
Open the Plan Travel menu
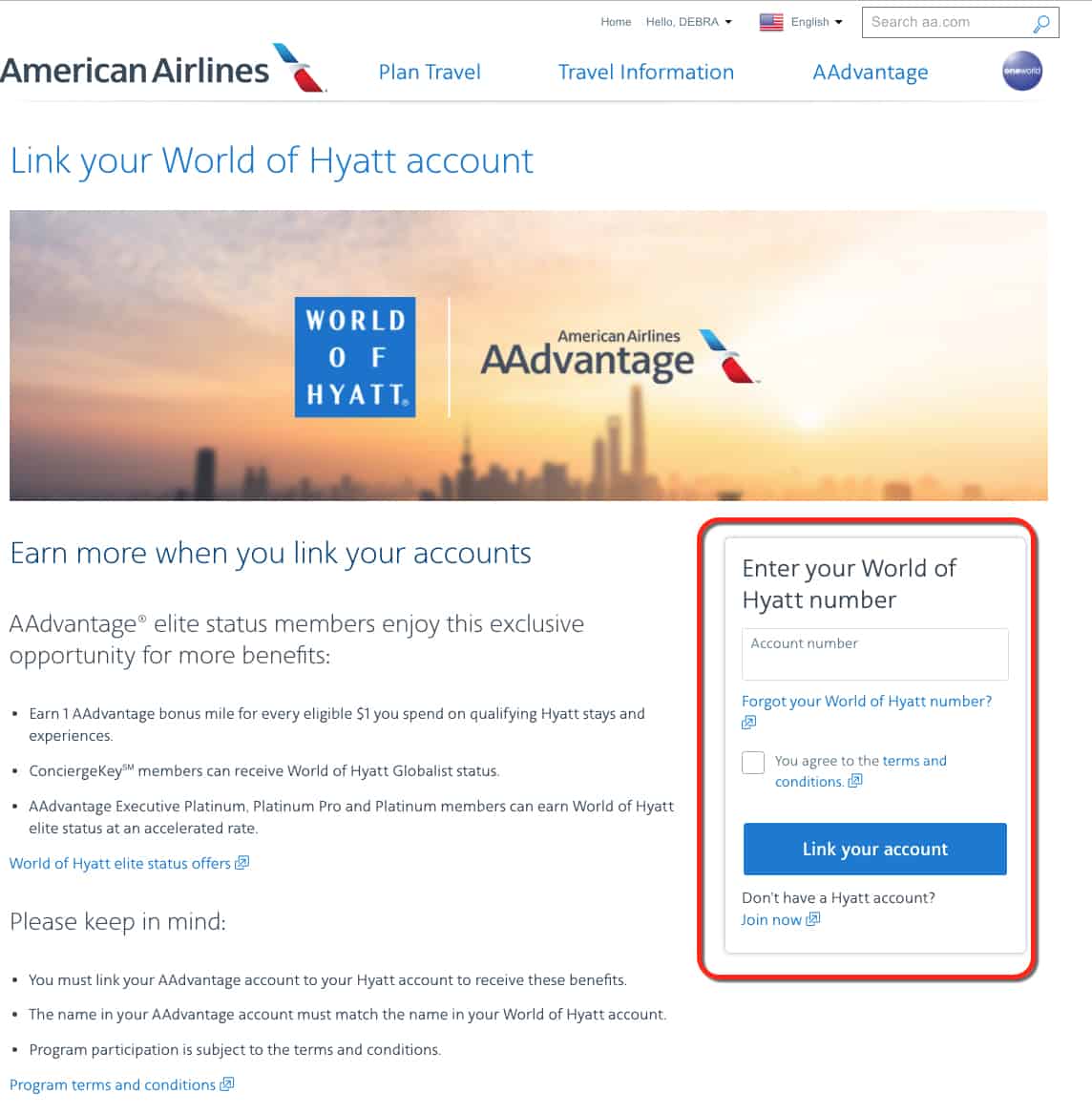(430, 72)
